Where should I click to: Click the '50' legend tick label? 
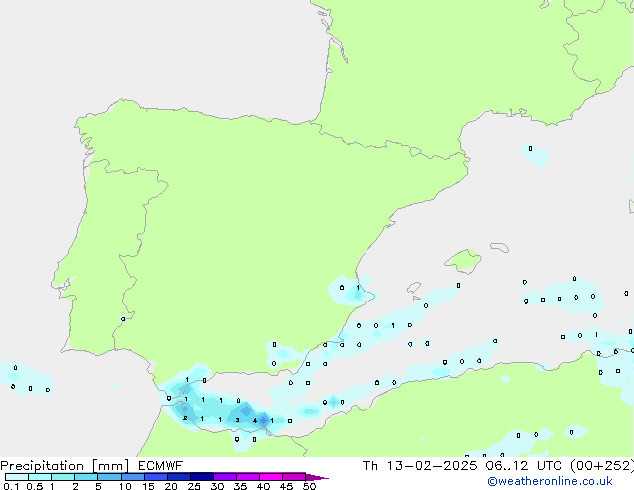pos(309,486)
